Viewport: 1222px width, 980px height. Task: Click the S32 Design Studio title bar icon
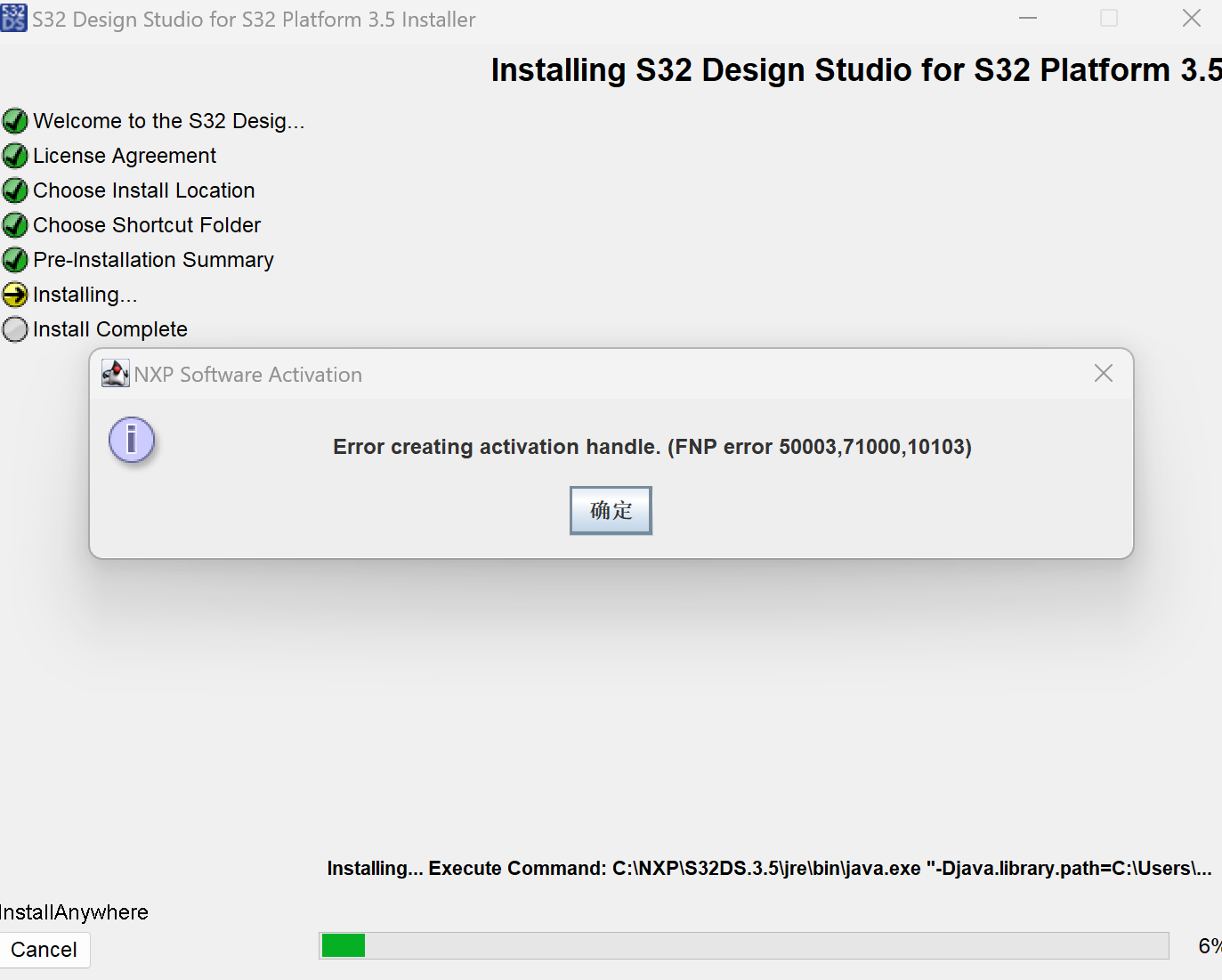pos(13,18)
